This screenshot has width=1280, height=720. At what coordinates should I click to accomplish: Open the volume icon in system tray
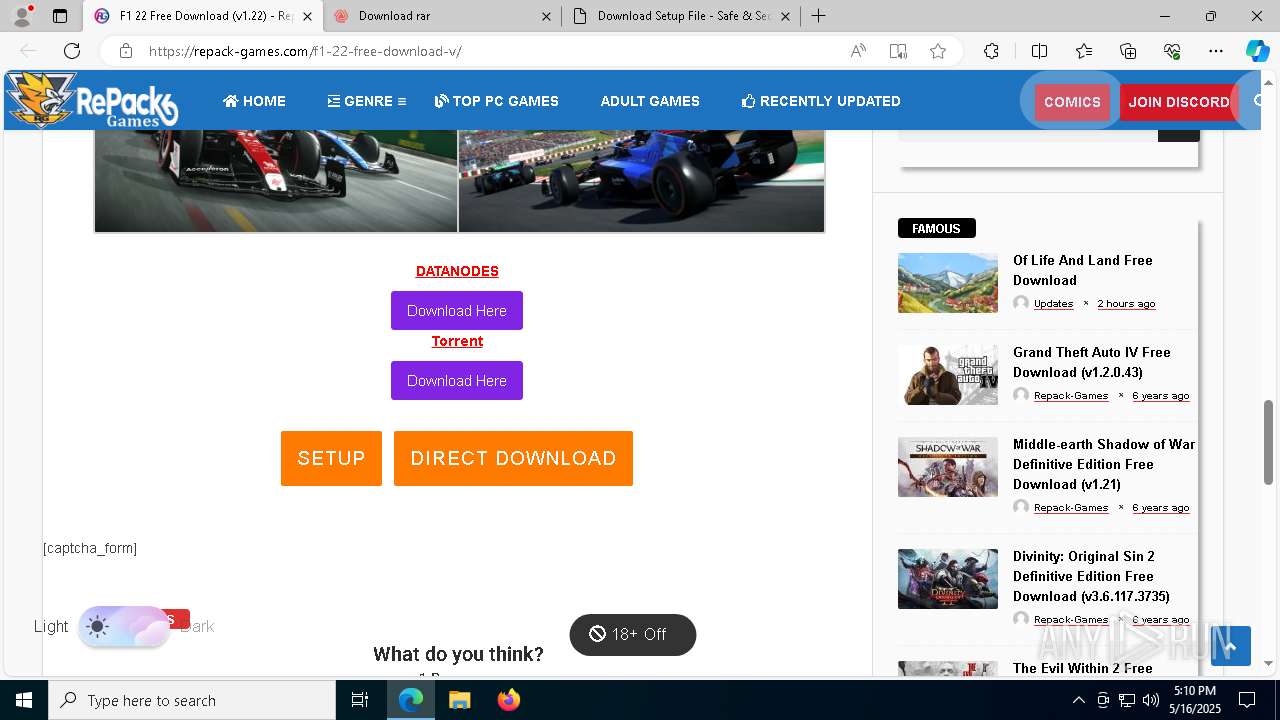coord(1151,700)
